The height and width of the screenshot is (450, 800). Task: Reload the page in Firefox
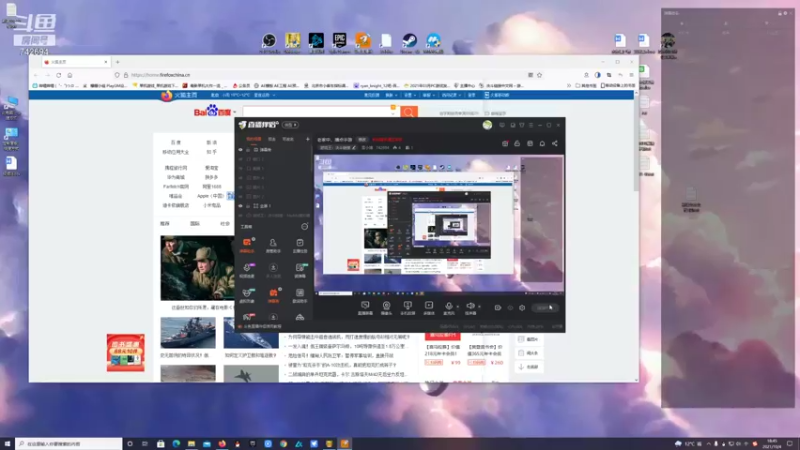[x=59, y=75]
